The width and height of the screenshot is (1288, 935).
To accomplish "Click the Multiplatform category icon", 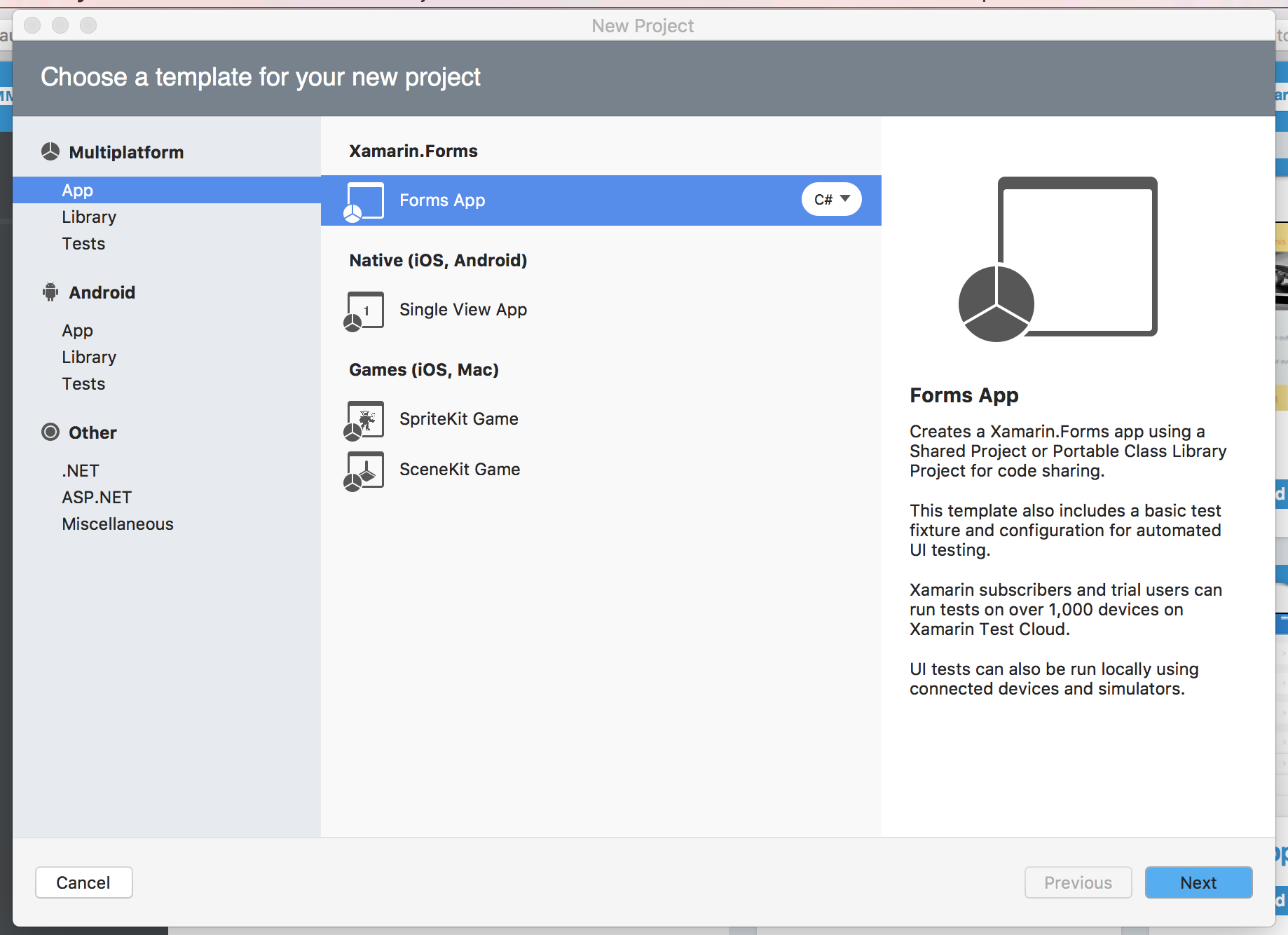I will [x=50, y=151].
